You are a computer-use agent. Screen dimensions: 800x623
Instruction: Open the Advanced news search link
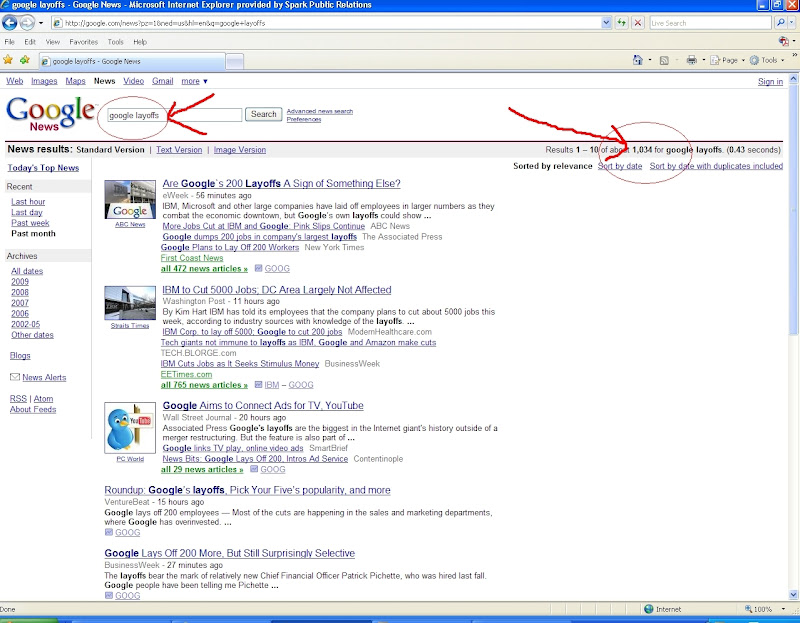[x=319, y=111]
